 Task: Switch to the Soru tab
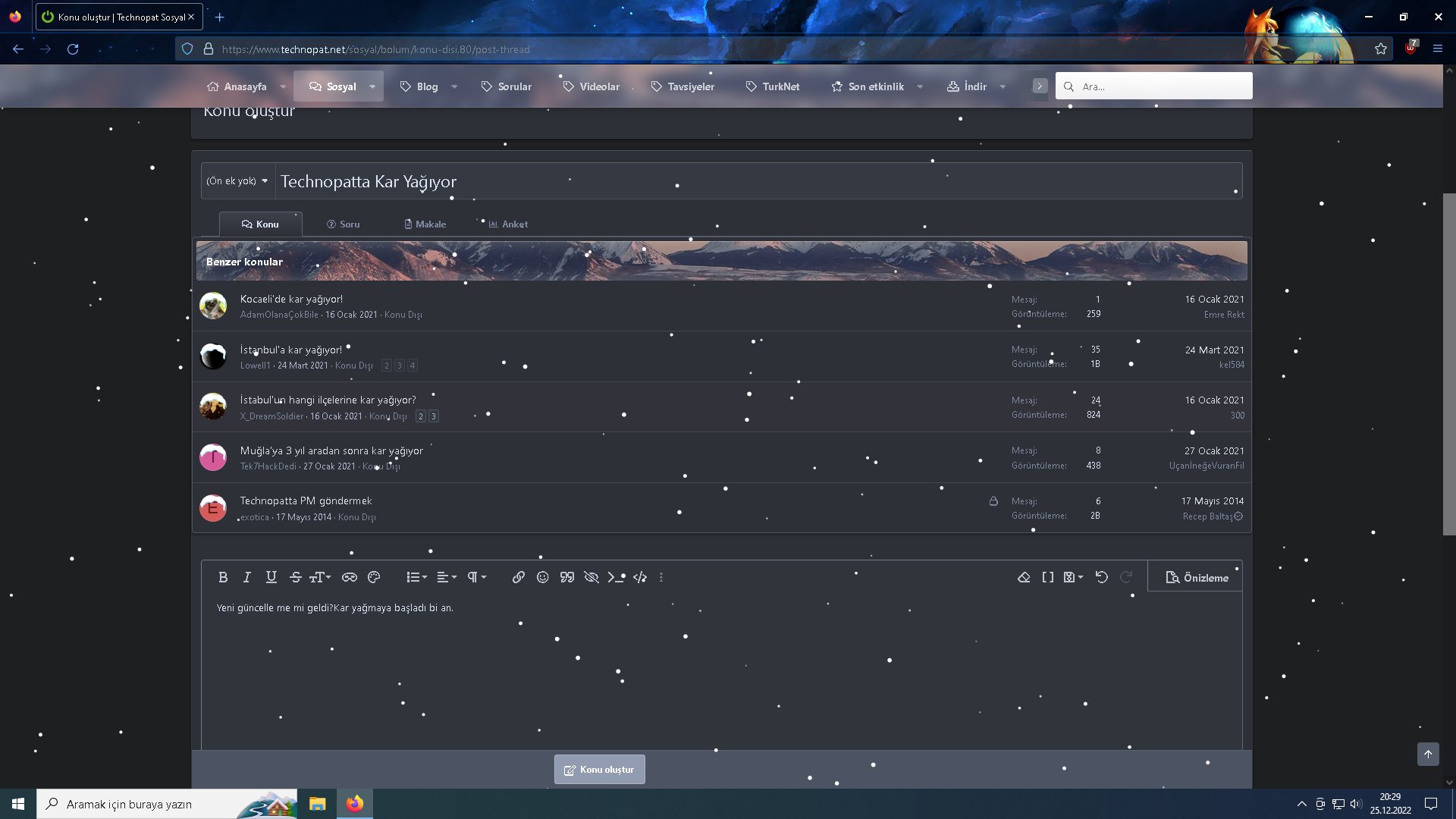coord(343,224)
